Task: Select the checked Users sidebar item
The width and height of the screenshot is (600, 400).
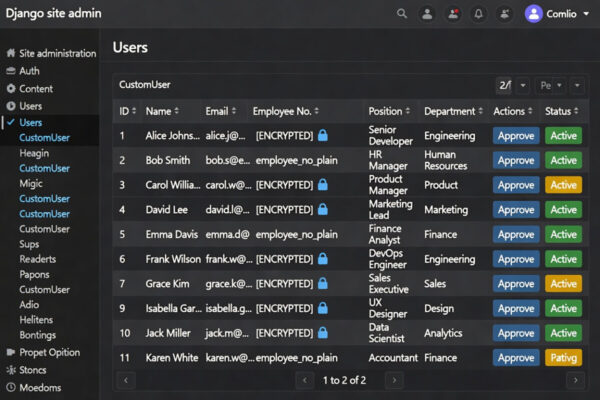Action: 31,122
